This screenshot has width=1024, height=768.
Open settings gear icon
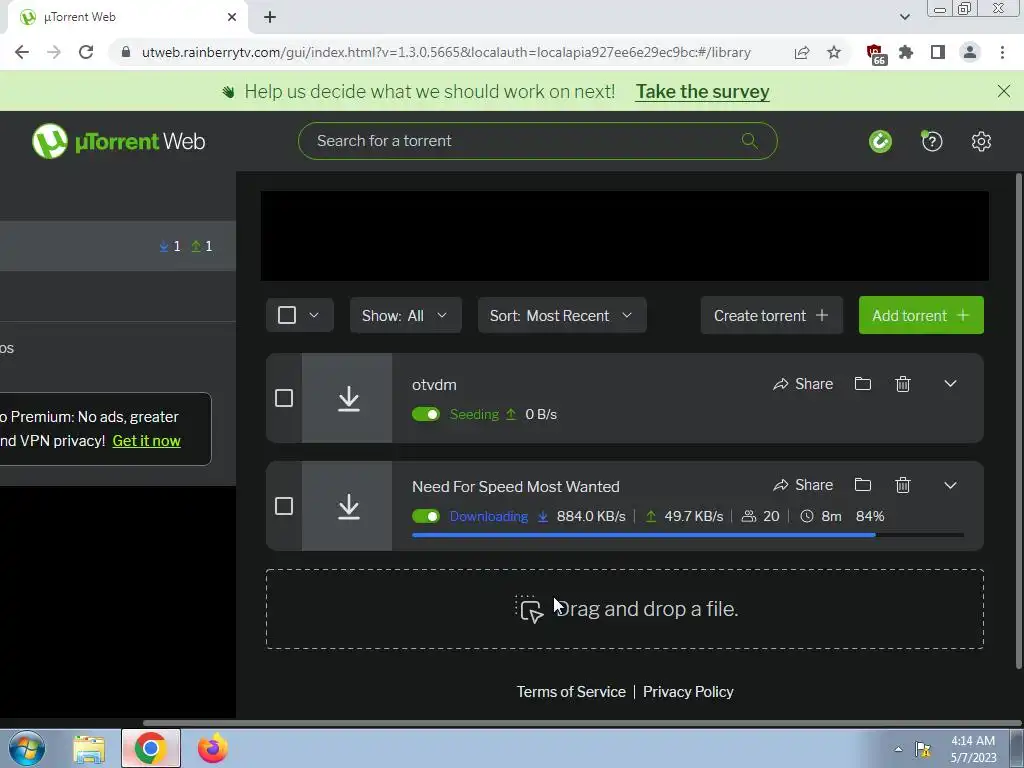981,141
